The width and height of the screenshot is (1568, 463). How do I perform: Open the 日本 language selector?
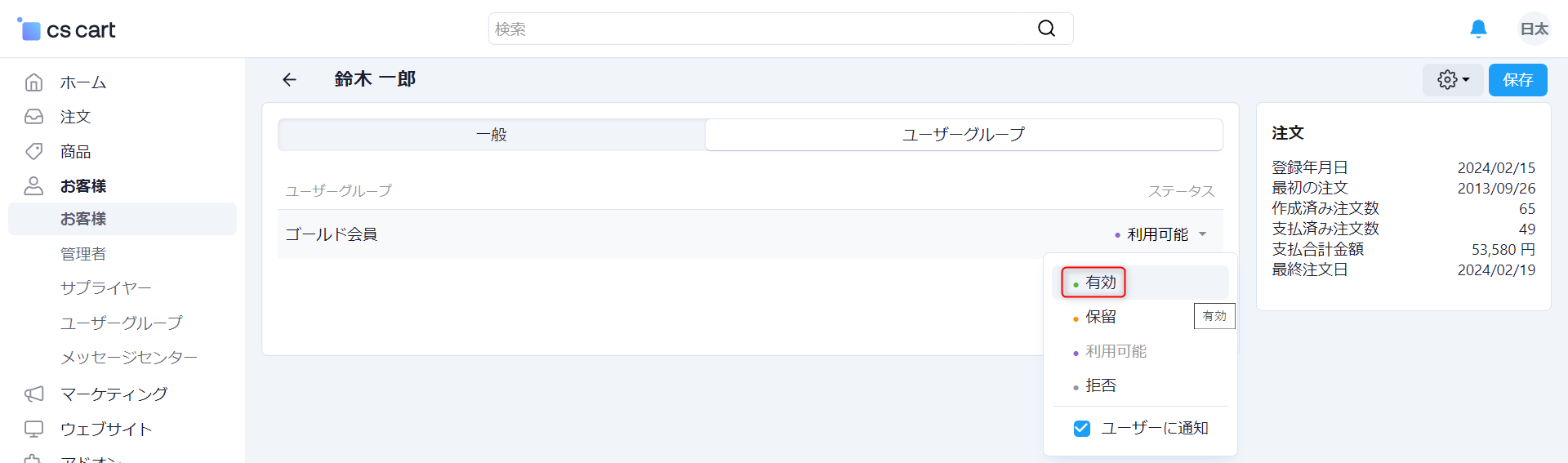1535,29
